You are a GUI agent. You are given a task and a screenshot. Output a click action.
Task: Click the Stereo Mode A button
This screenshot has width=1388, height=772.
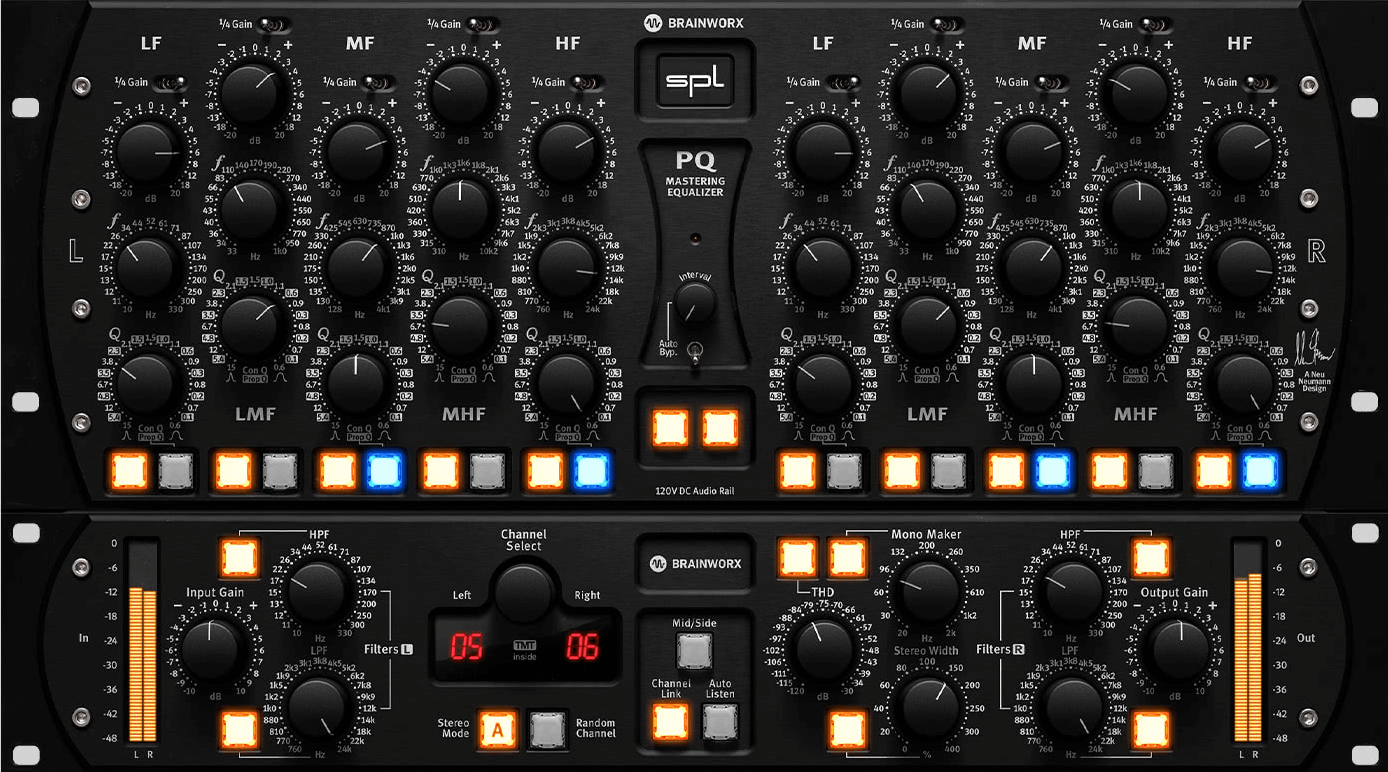496,730
